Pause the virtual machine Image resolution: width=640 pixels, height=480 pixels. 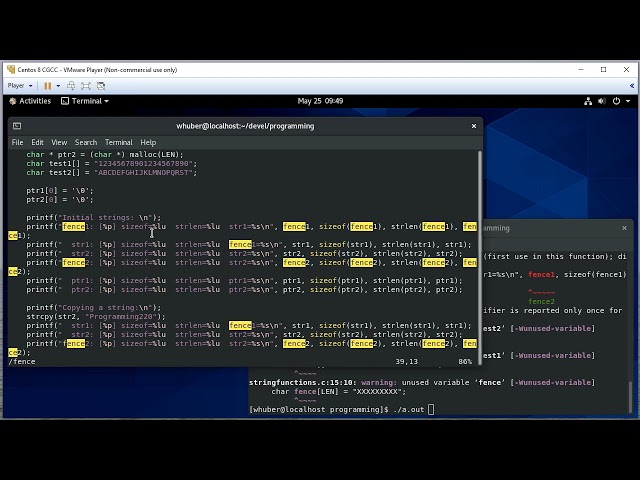click(x=48, y=86)
